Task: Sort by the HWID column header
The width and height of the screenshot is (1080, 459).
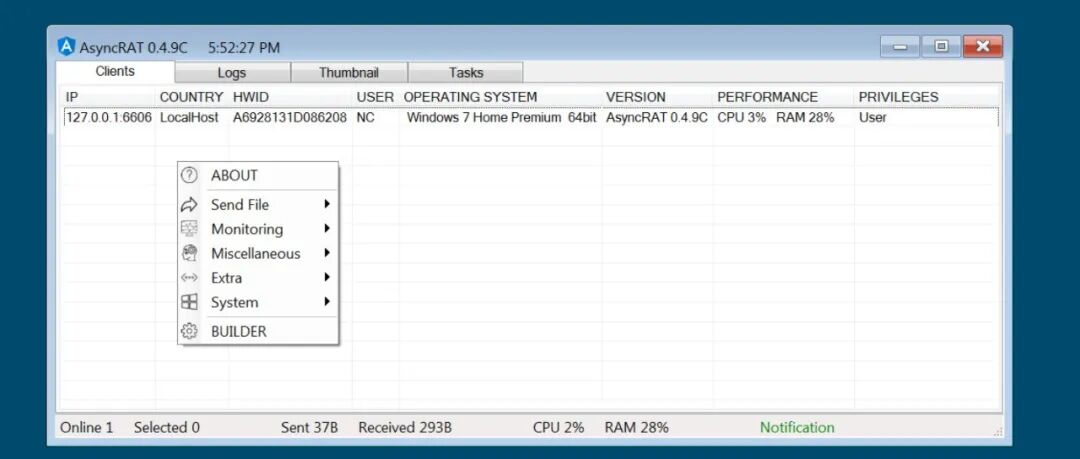Action: pos(290,97)
